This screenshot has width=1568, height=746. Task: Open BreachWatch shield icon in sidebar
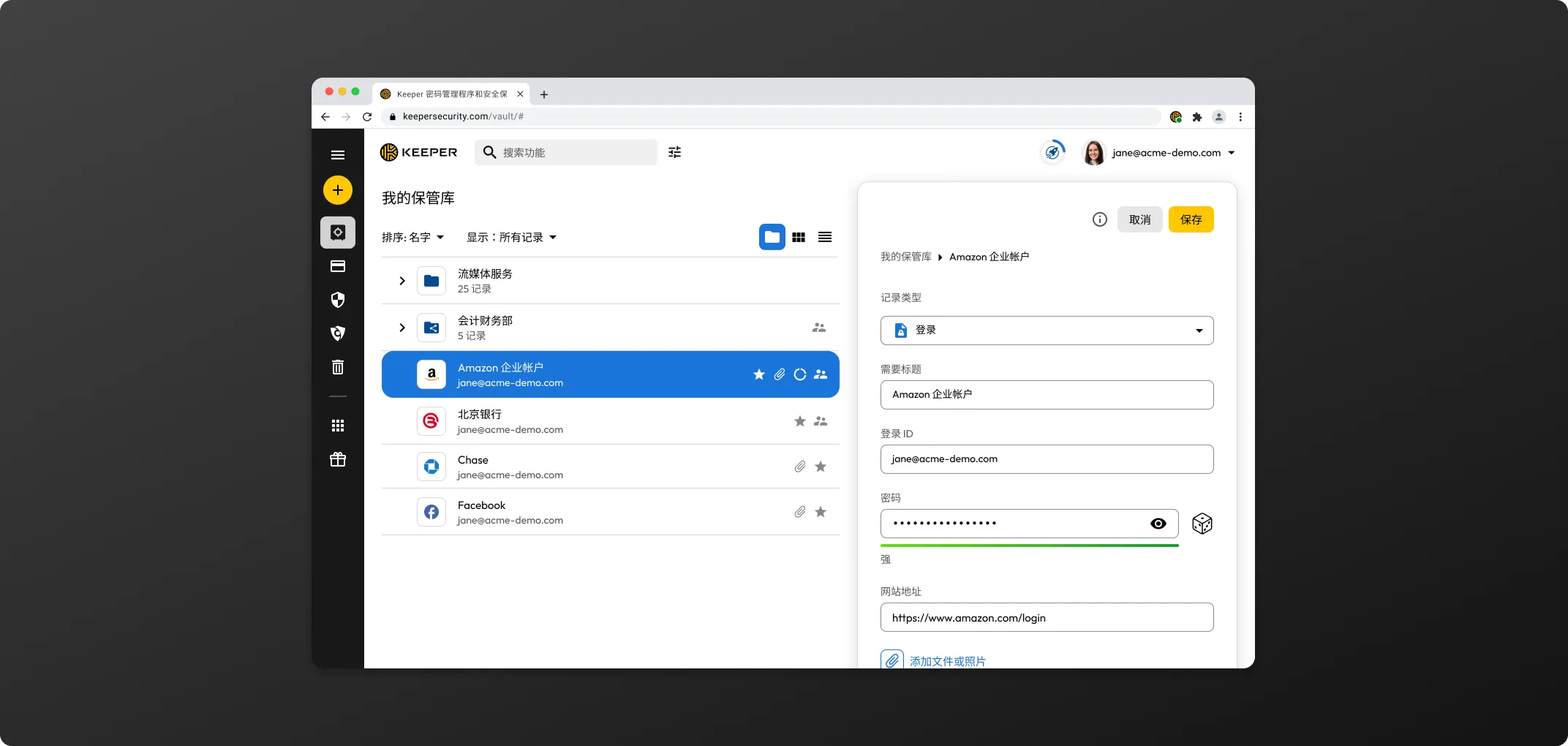337,334
